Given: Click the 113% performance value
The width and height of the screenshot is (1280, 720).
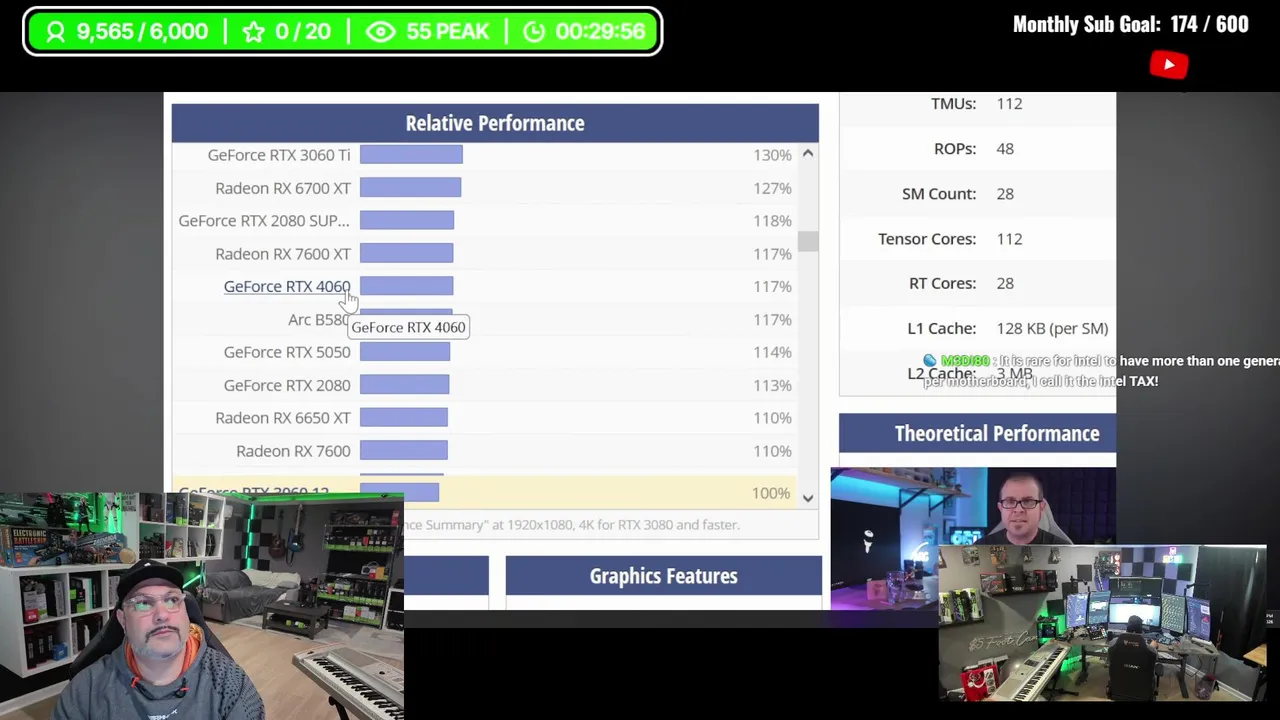Looking at the screenshot, I should (x=772, y=385).
